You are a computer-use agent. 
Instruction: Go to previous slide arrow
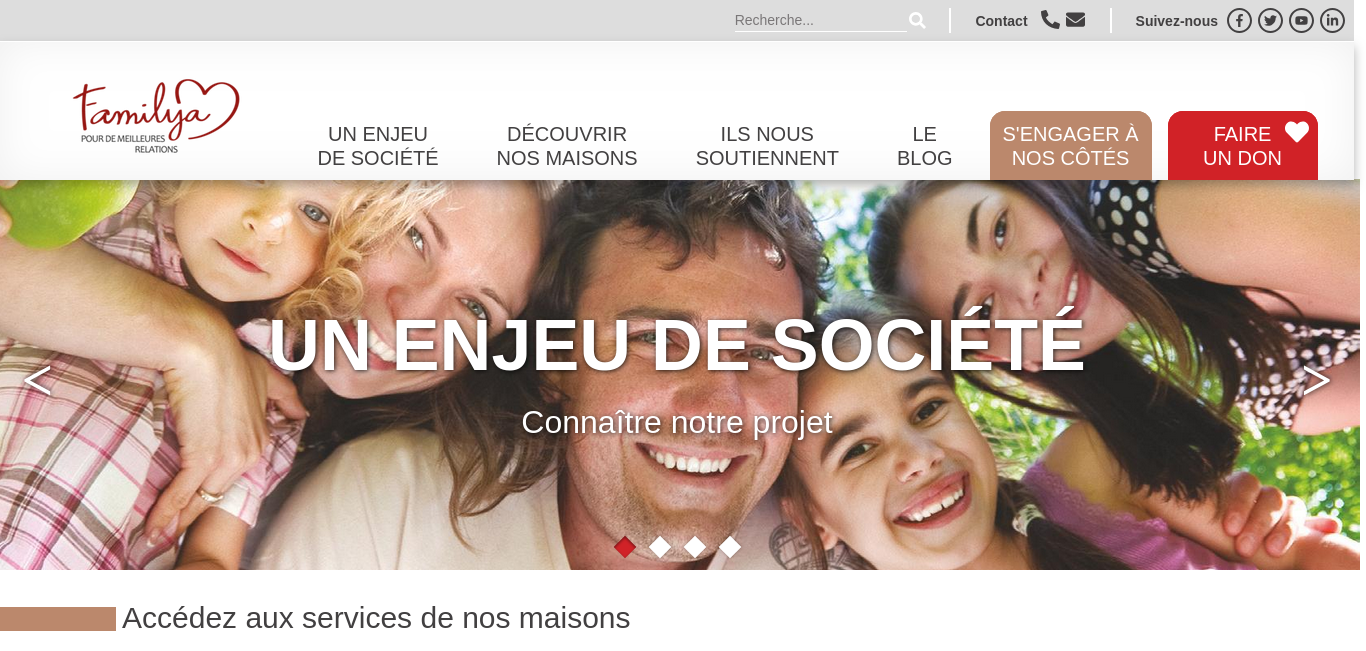click(37, 380)
